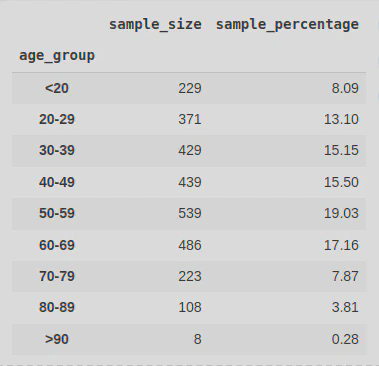The image size is (379, 366).
Task: Click the 70-79 age group label
Action: click(x=57, y=276)
